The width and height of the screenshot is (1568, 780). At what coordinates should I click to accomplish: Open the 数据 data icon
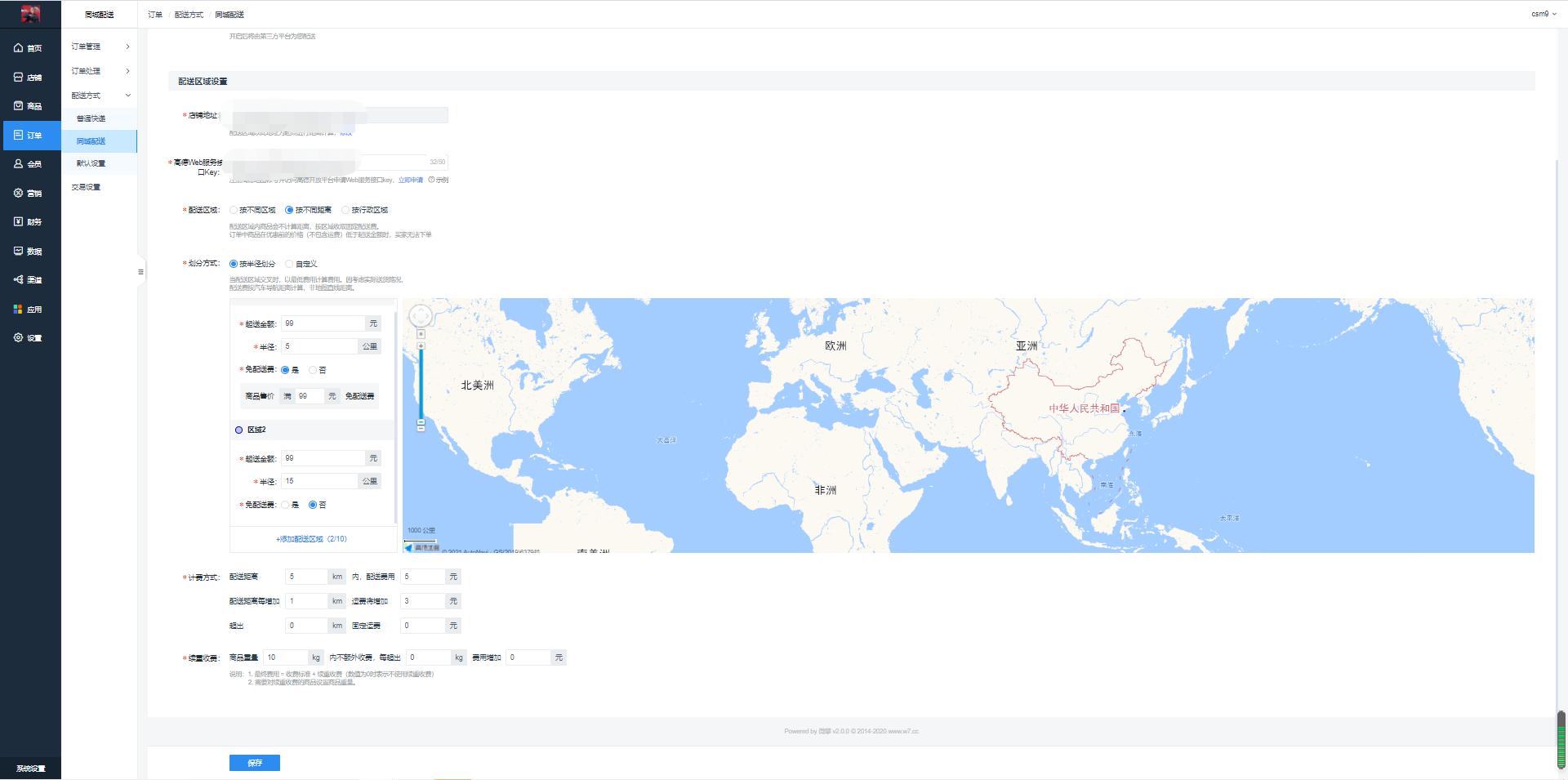coord(18,252)
